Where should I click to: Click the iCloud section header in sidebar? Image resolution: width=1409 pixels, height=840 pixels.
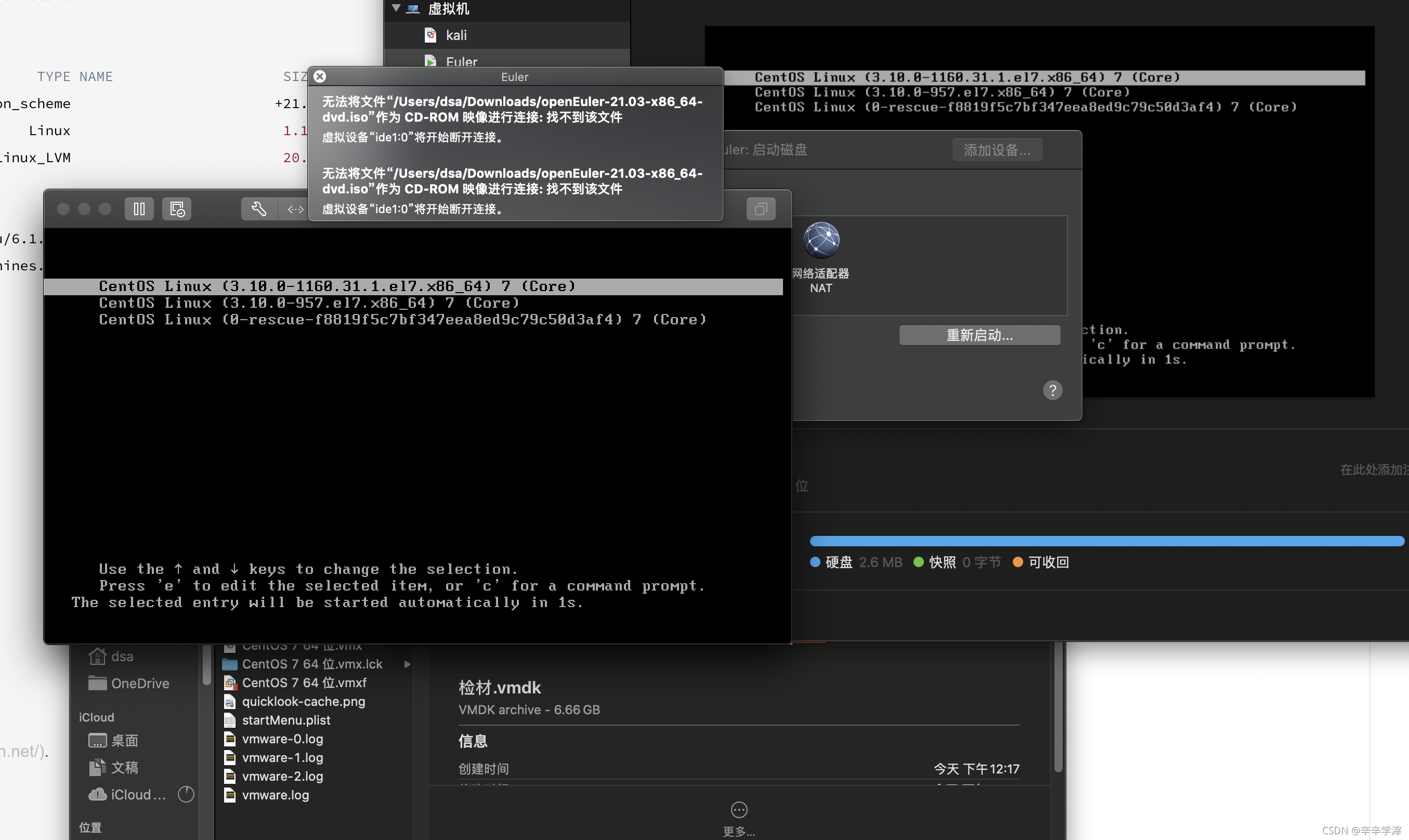point(96,717)
